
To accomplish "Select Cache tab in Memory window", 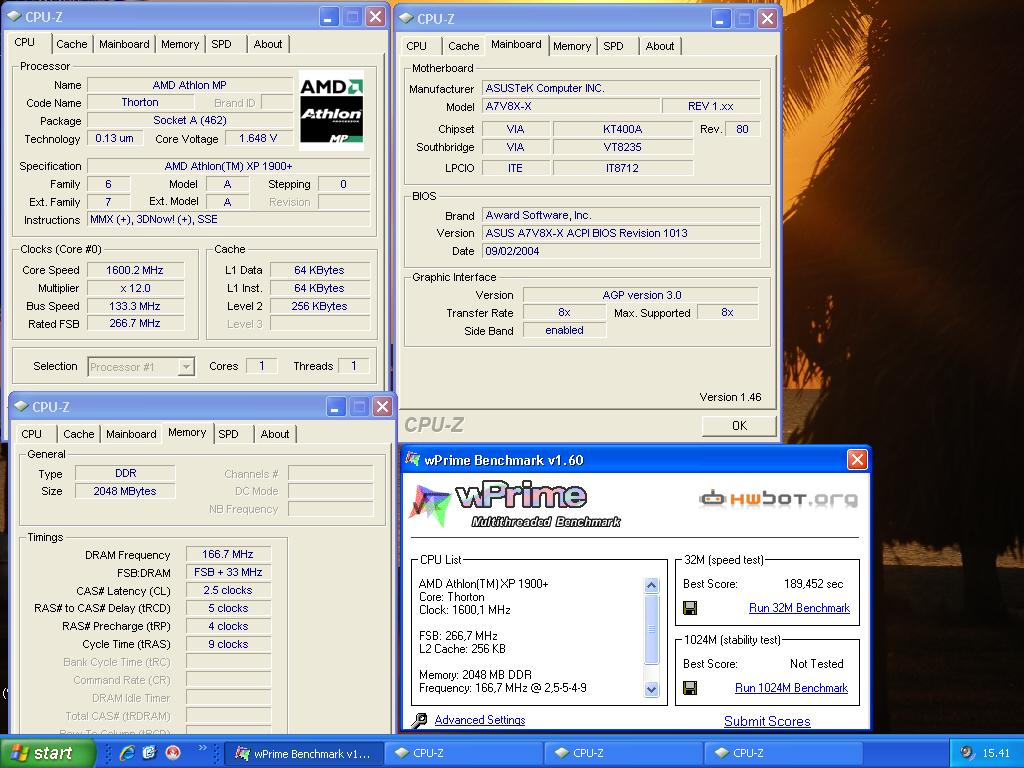I will coord(79,434).
